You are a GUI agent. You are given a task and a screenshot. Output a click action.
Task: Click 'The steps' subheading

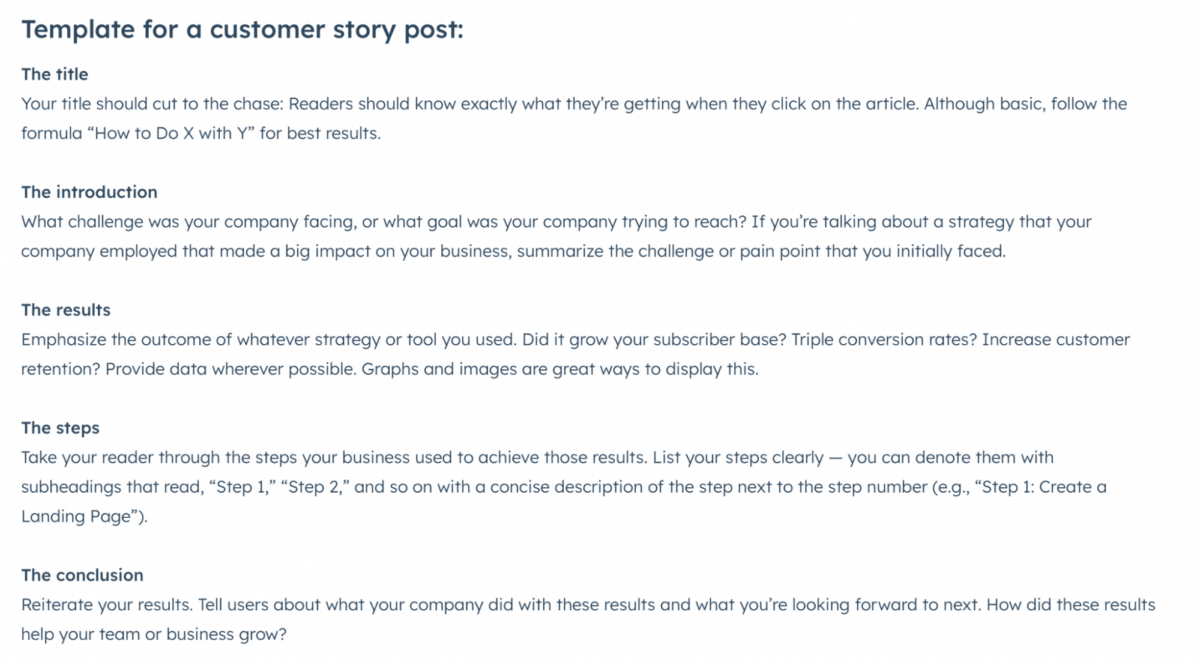coord(60,428)
